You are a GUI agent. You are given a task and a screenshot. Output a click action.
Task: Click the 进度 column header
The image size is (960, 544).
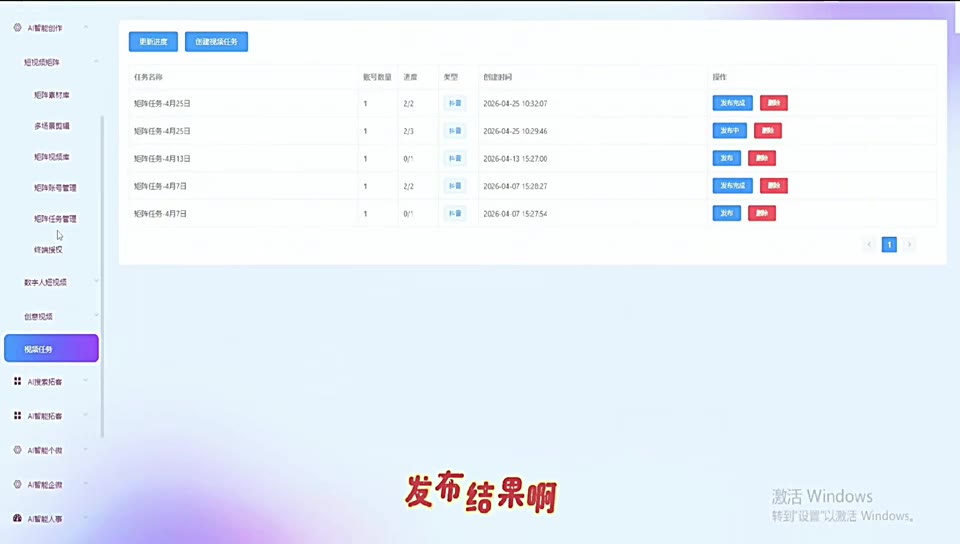410,77
